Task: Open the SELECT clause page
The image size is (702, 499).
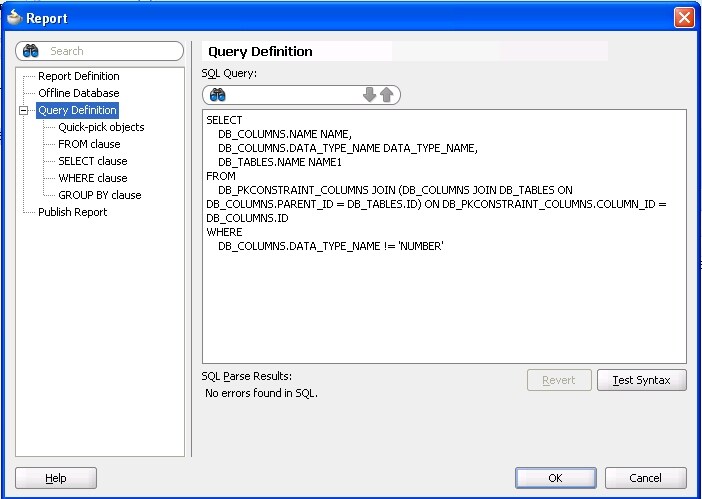Action: pyautogui.click(x=93, y=161)
